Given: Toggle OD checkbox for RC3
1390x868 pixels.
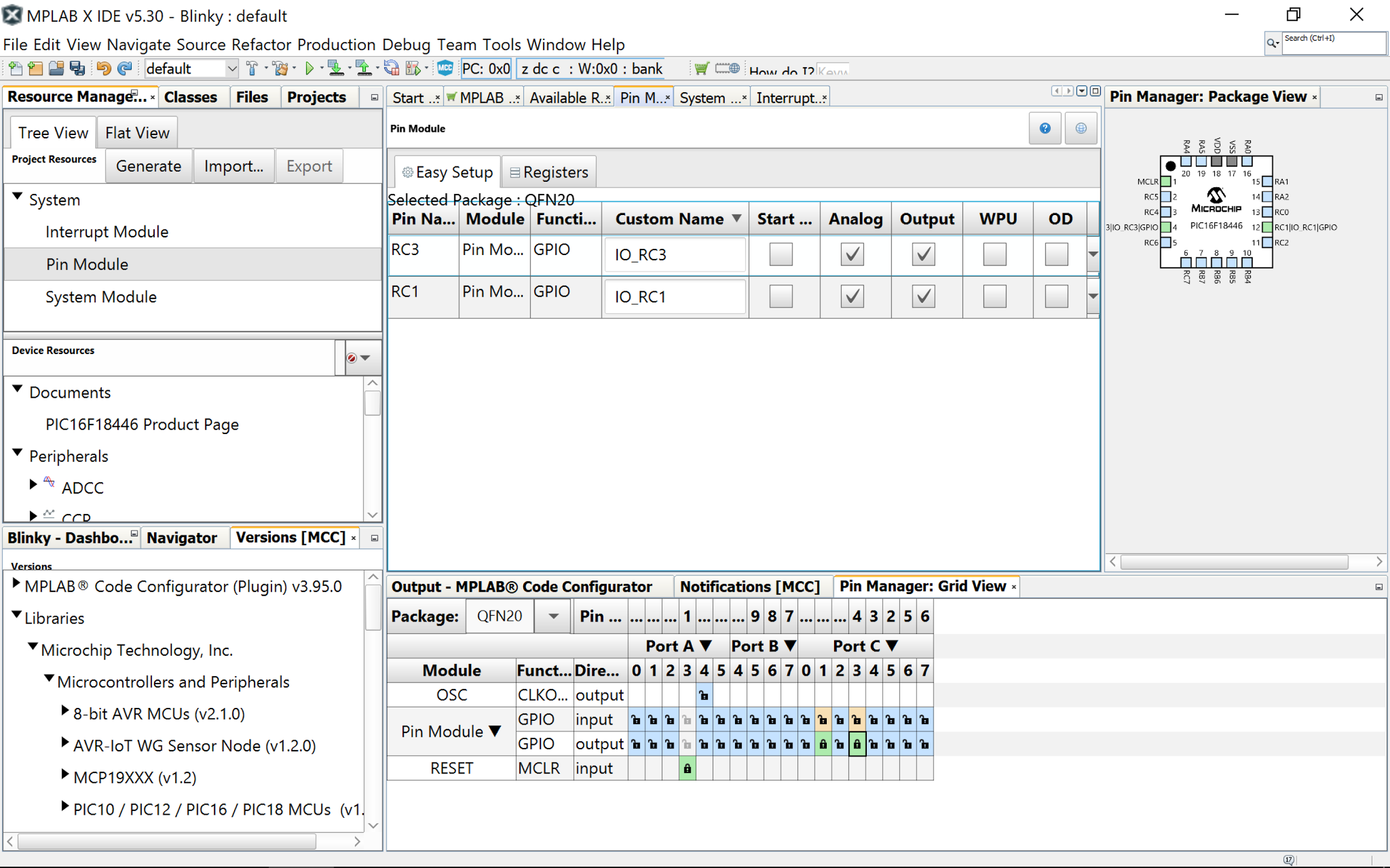Looking at the screenshot, I should tap(1056, 255).
